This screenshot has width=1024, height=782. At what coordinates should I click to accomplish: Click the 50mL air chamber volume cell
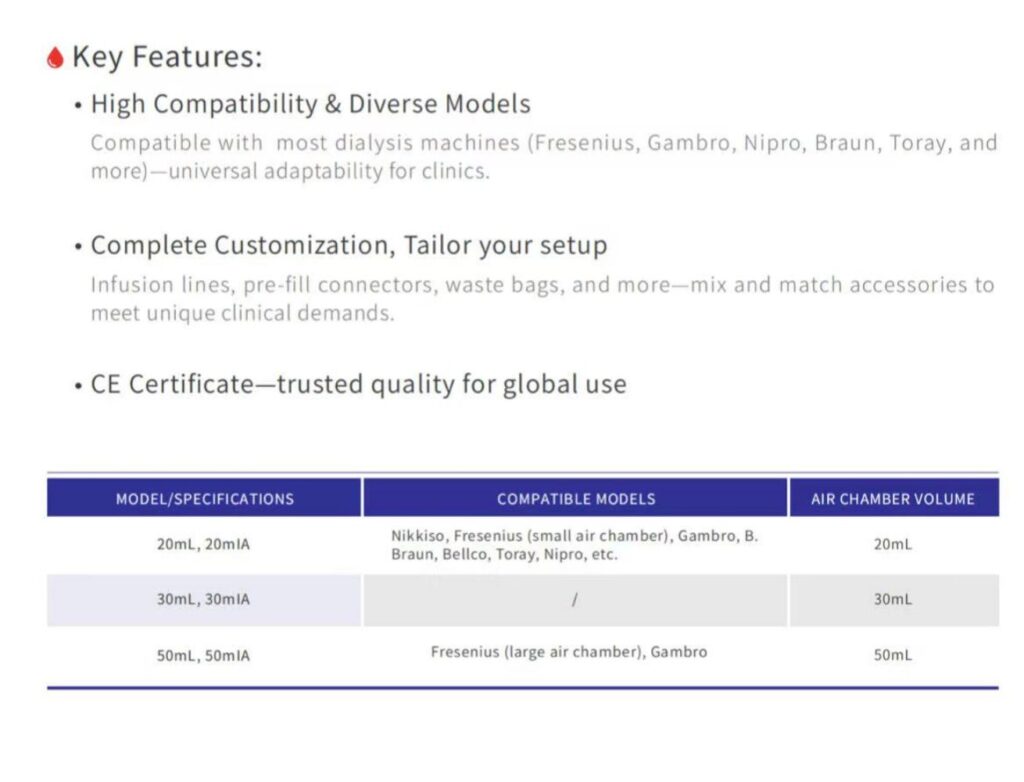pos(893,656)
